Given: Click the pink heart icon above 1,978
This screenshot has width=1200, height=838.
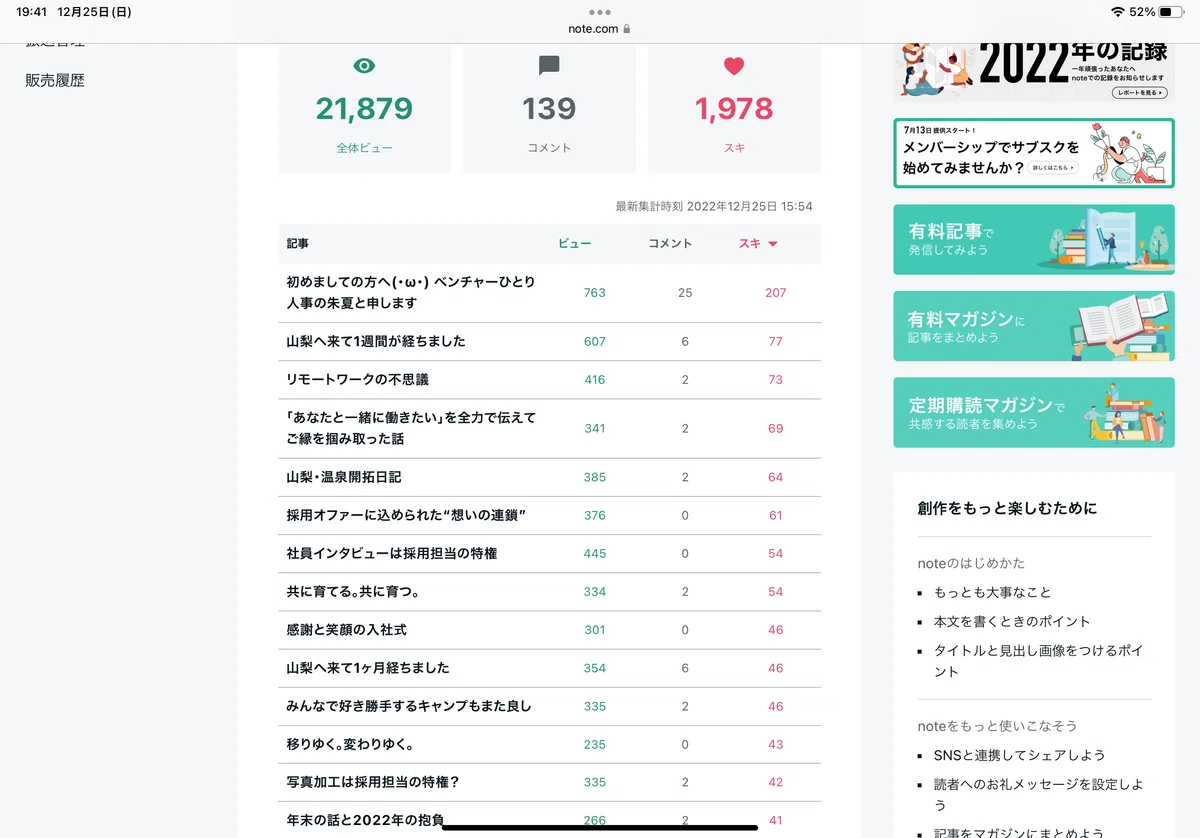Looking at the screenshot, I should pyautogui.click(x=734, y=66).
